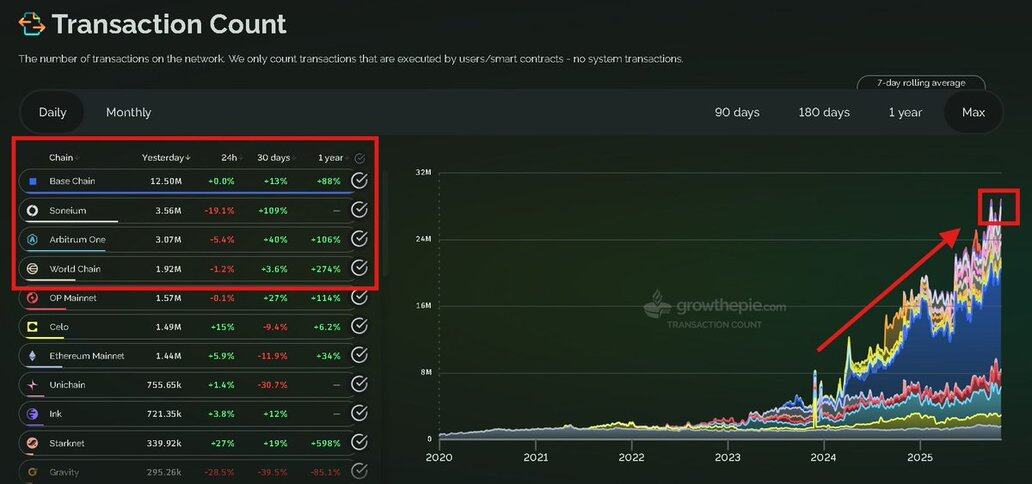Click the Unichain pink icon
Viewport: 1032px width, 484px height.
33,385
